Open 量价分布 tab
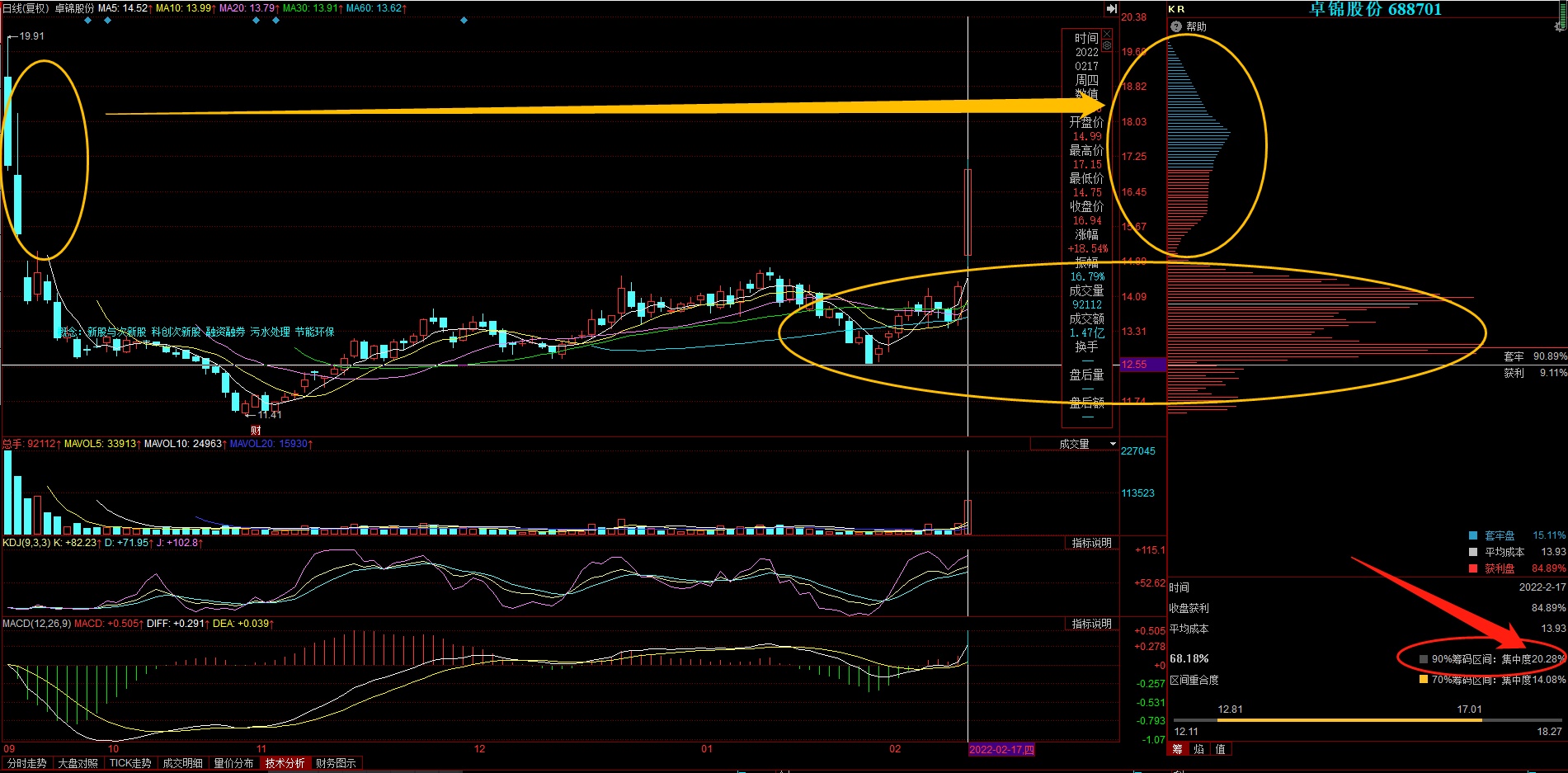This screenshot has width=1568, height=773. (x=234, y=763)
